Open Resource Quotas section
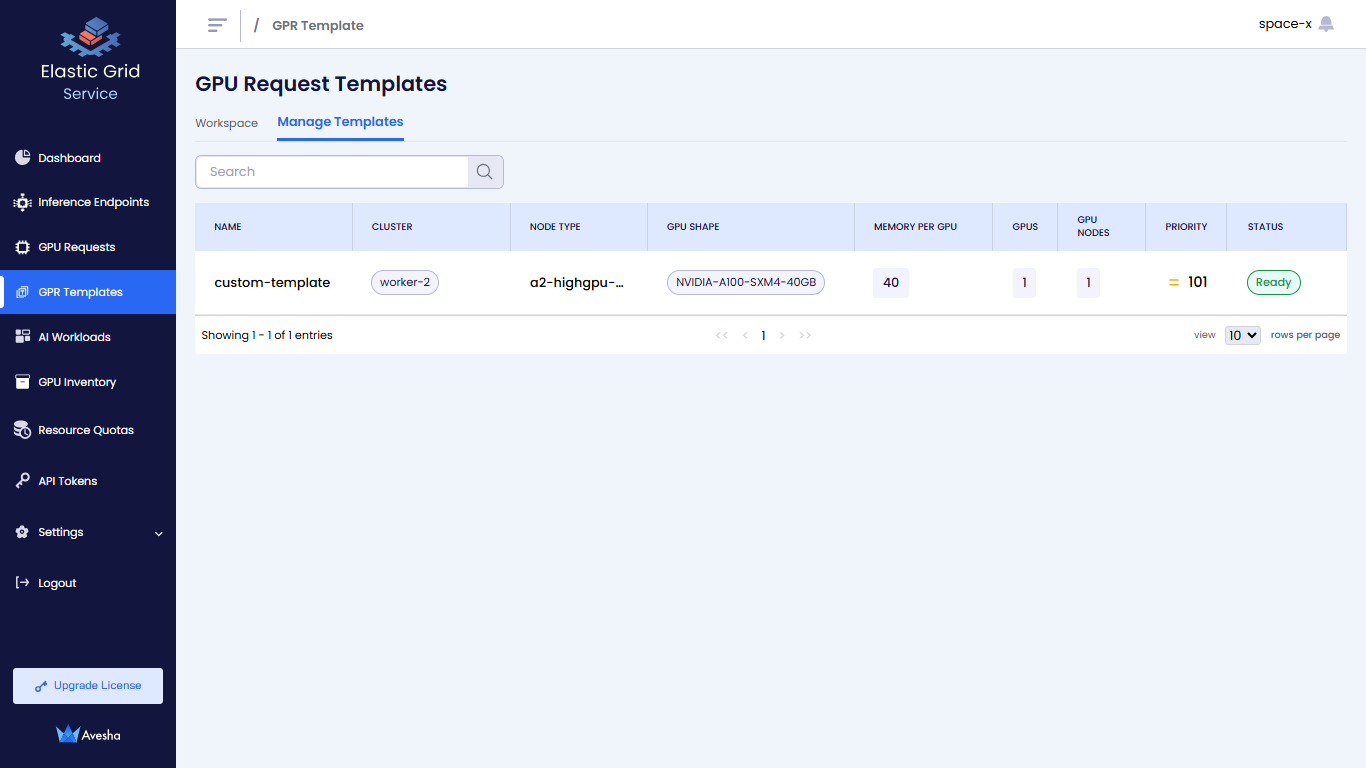The height and width of the screenshot is (768, 1366). (85, 430)
